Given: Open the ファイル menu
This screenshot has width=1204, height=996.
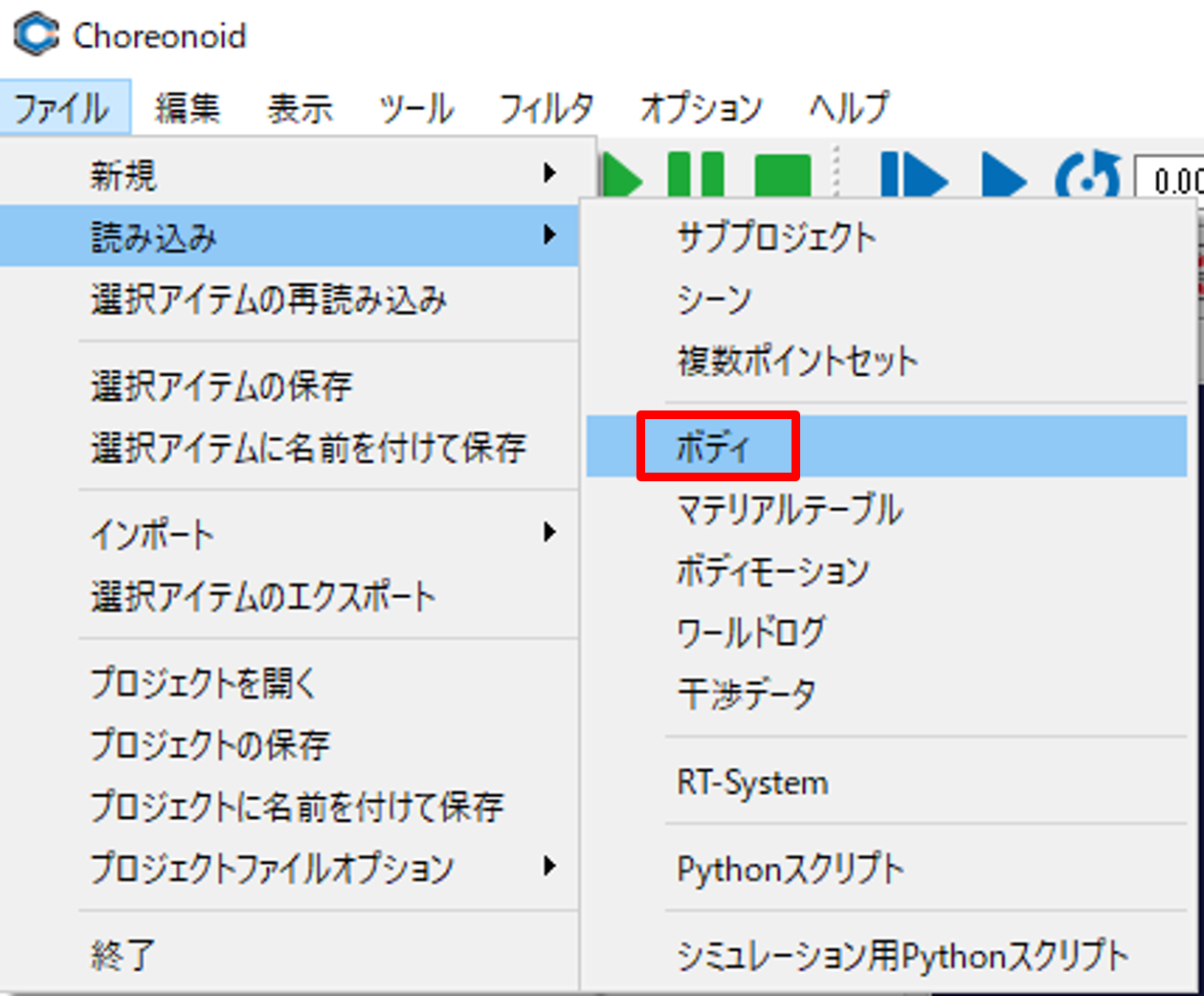Looking at the screenshot, I should 65,108.
